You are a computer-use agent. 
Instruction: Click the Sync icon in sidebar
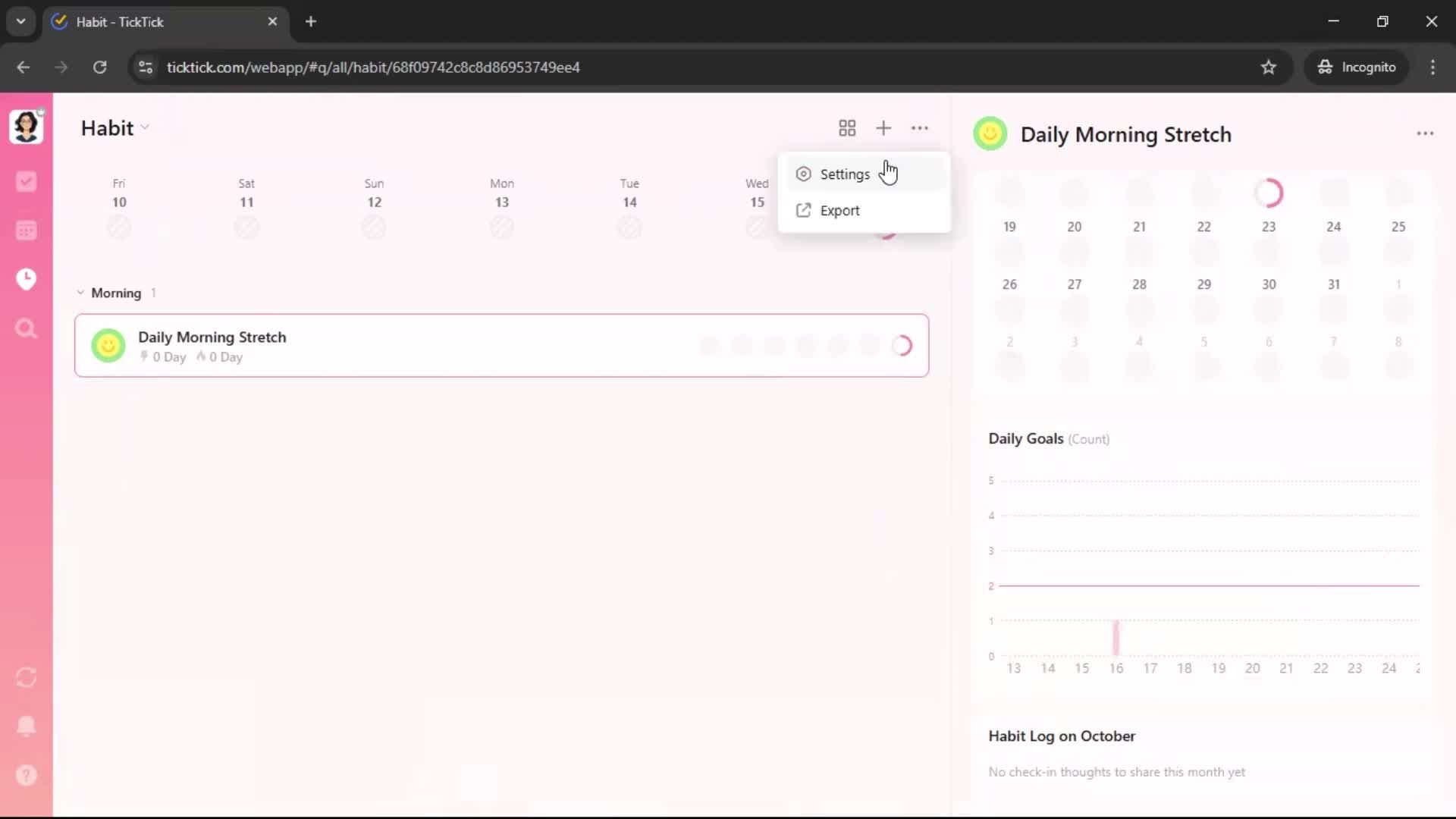pyautogui.click(x=26, y=677)
